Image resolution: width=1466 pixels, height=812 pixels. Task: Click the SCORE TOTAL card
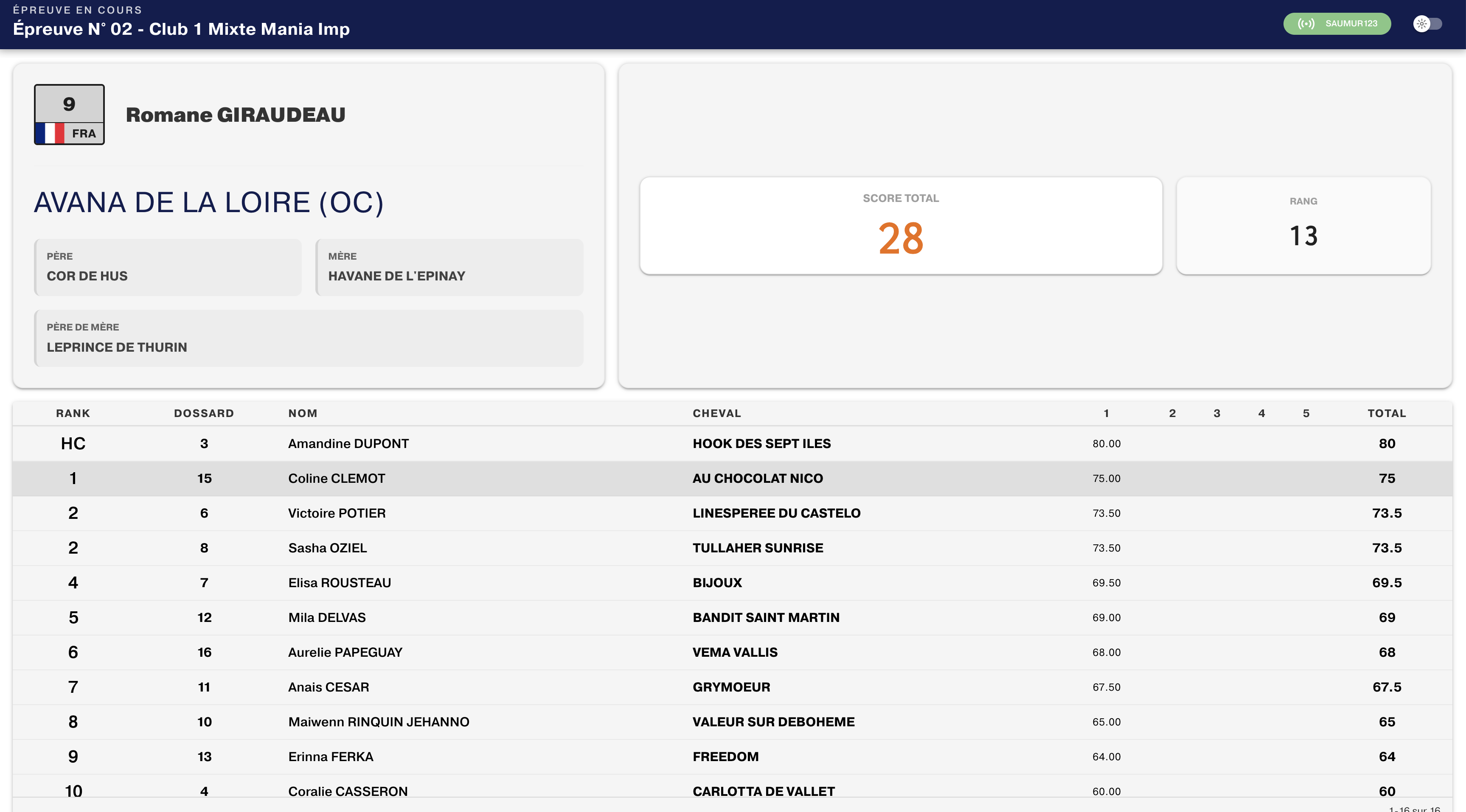(x=900, y=226)
